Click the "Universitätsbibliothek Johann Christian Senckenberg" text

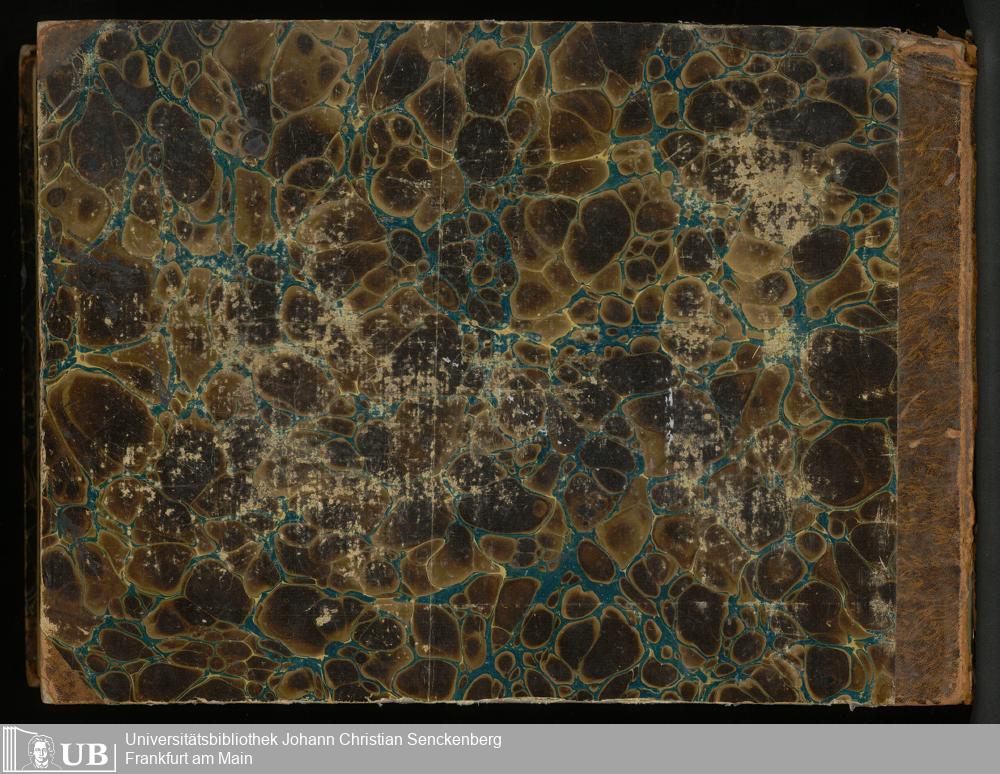(313, 740)
